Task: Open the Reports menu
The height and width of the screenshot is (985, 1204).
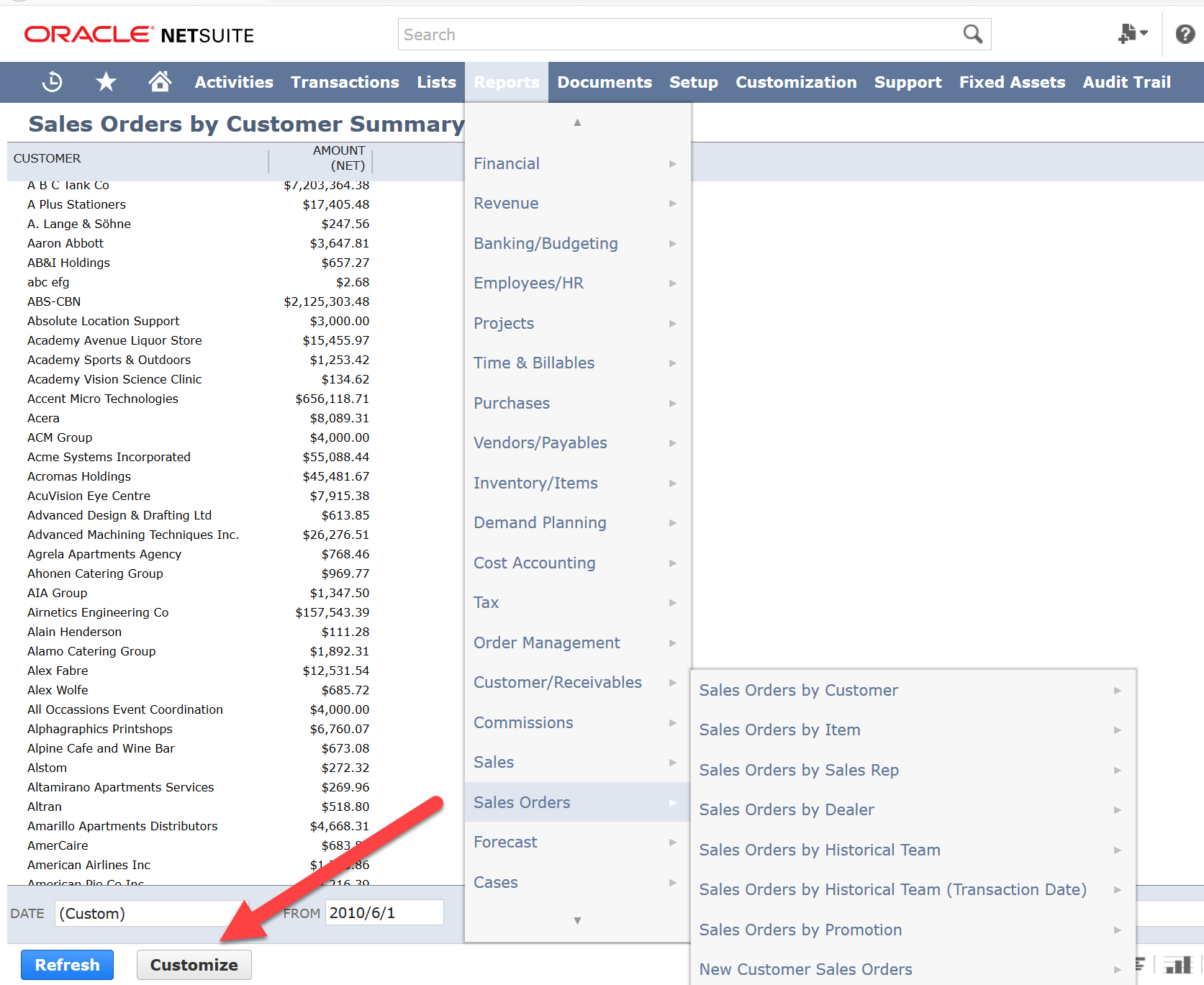Action: 507,82
